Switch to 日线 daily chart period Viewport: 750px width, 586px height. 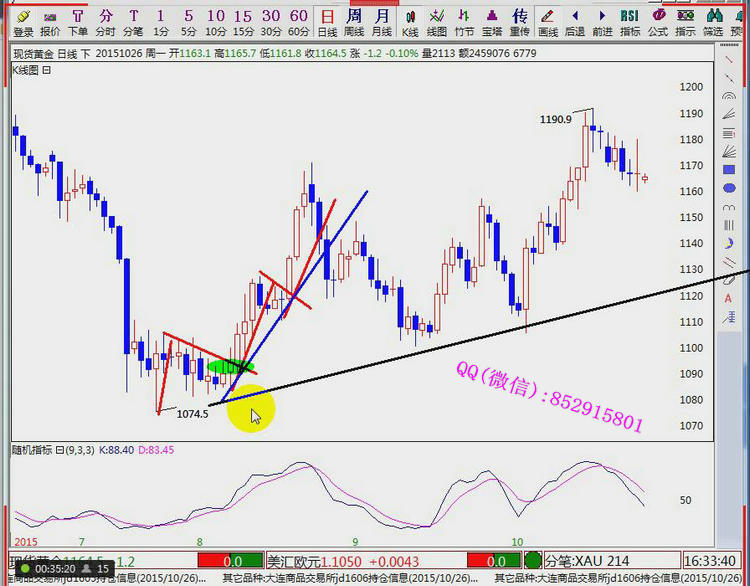point(327,22)
